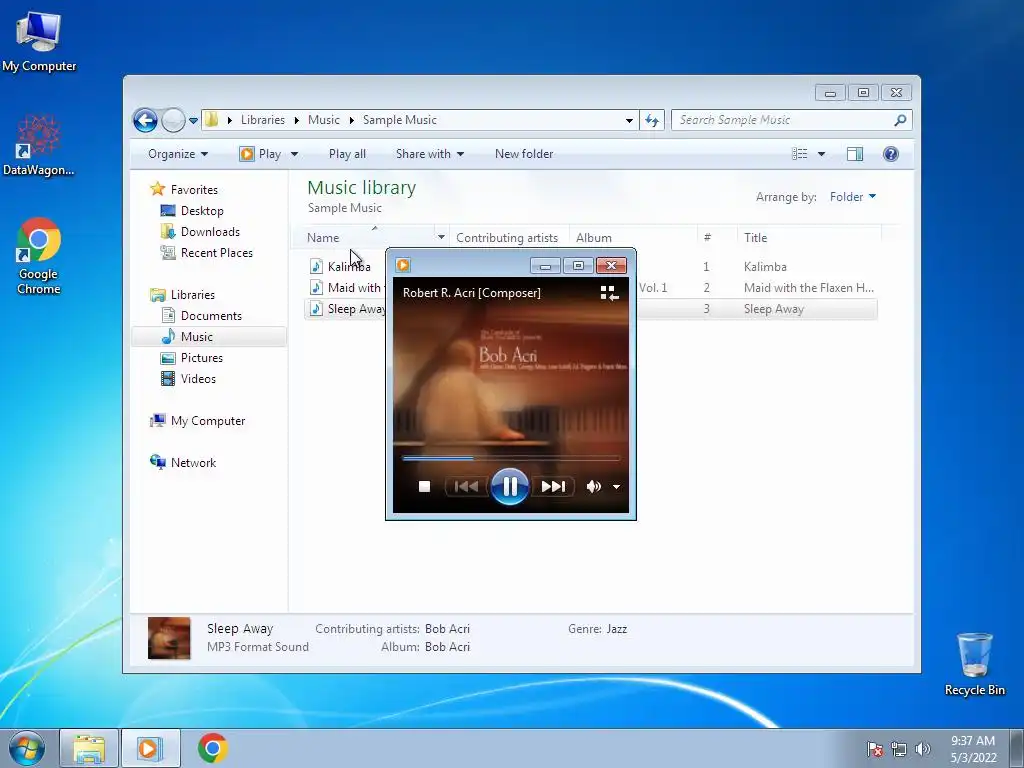Stop the playing song in Media Player
The width and height of the screenshot is (1024, 768).
pyautogui.click(x=424, y=487)
